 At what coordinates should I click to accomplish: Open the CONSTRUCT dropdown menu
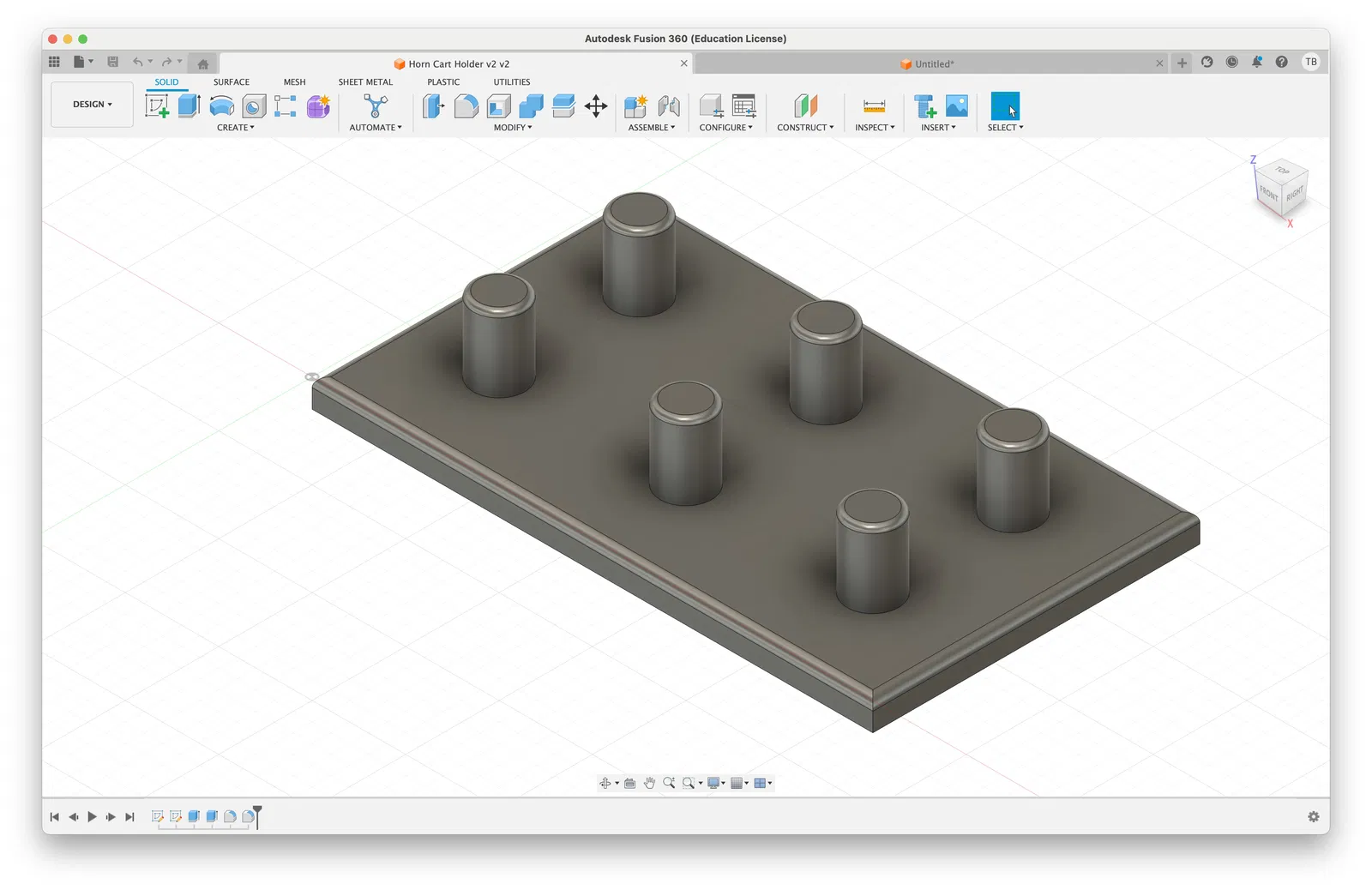(805, 128)
